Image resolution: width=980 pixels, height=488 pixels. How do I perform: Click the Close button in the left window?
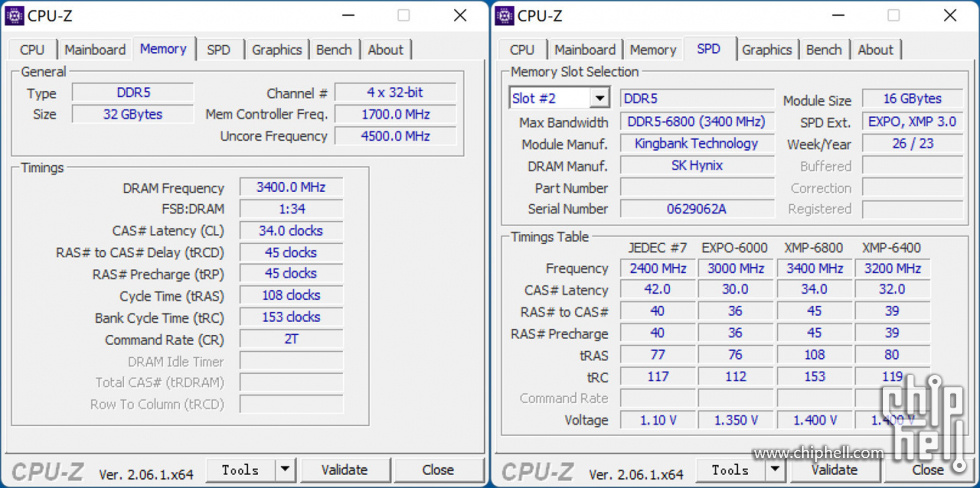tap(438, 470)
